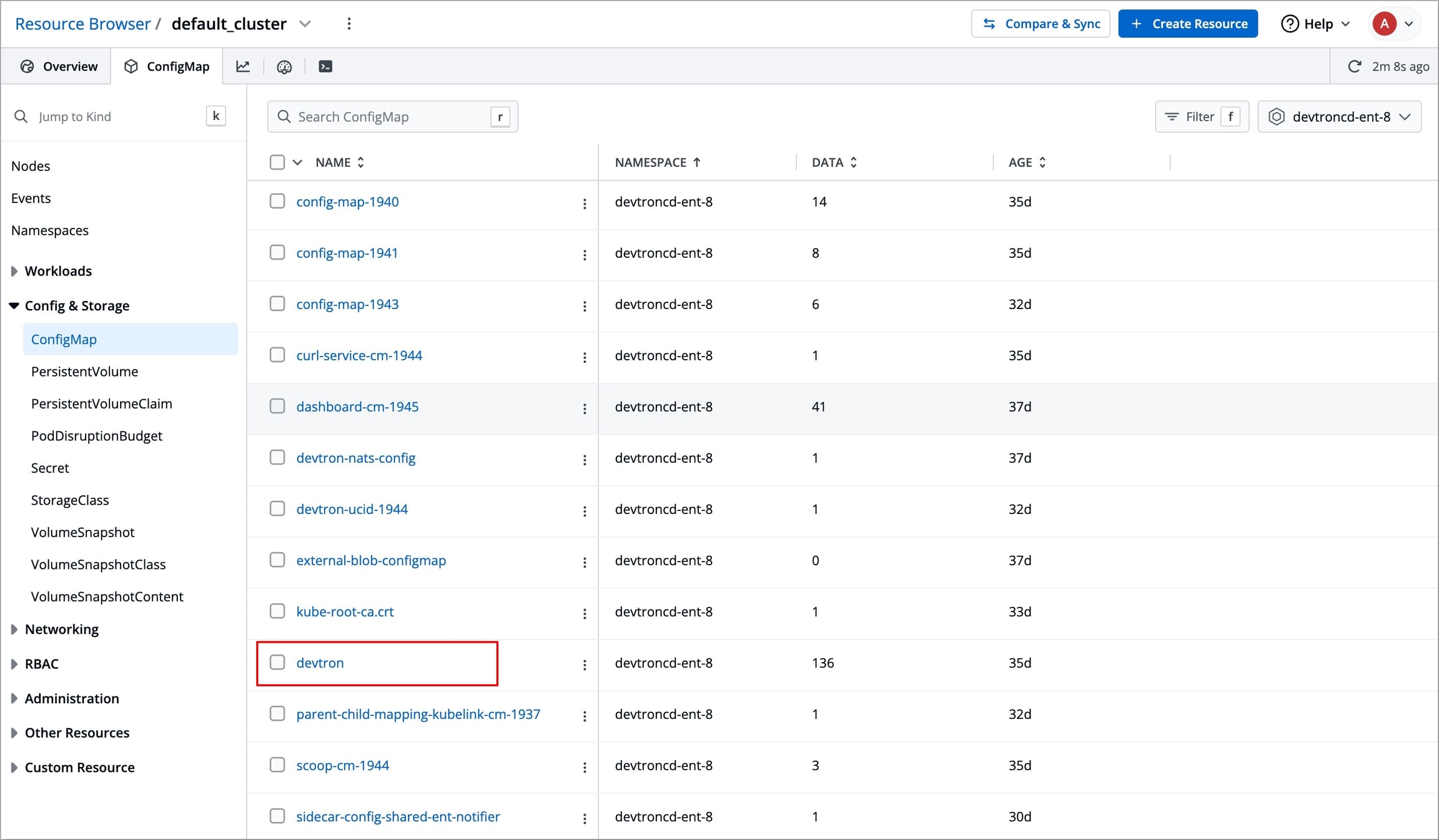Click the user avatar A icon
This screenshot has height=840, width=1439.
point(1384,24)
